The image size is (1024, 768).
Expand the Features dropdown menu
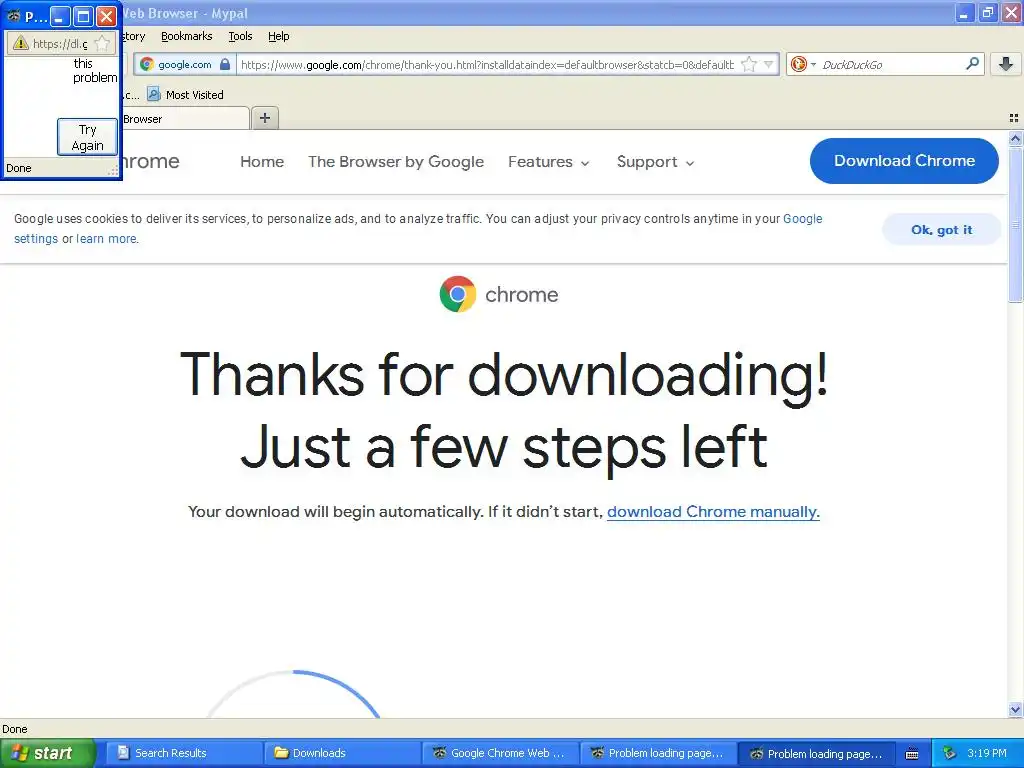coord(549,161)
